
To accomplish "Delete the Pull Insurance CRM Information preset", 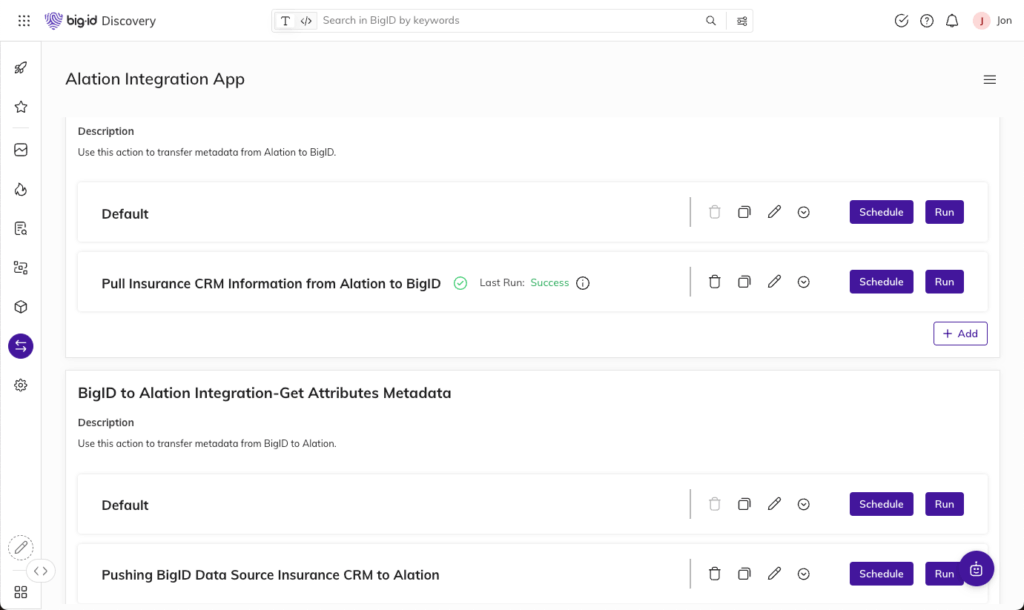I will (714, 282).
